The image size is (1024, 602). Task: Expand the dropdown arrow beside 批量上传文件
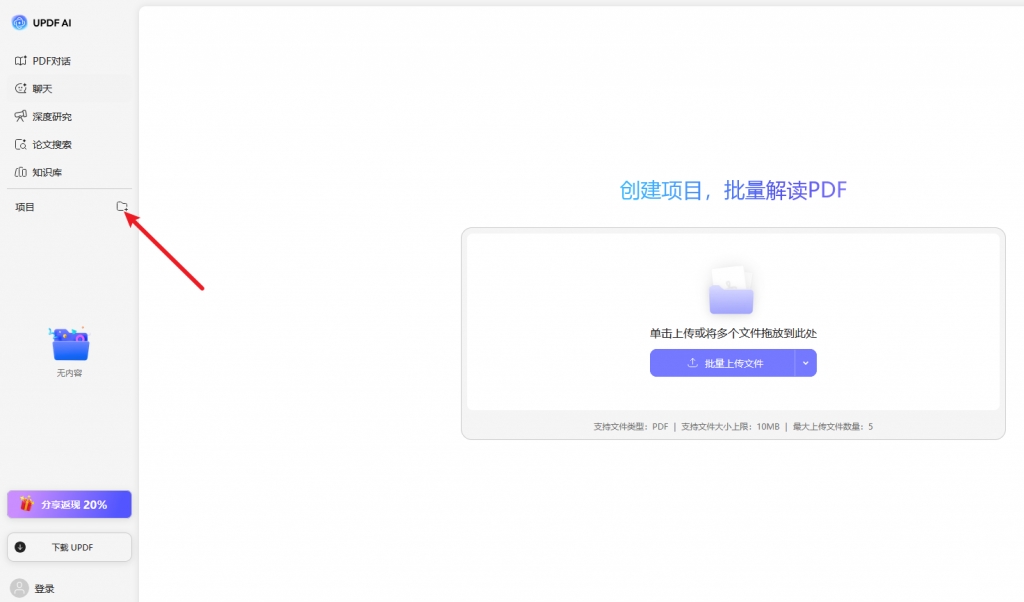point(806,363)
